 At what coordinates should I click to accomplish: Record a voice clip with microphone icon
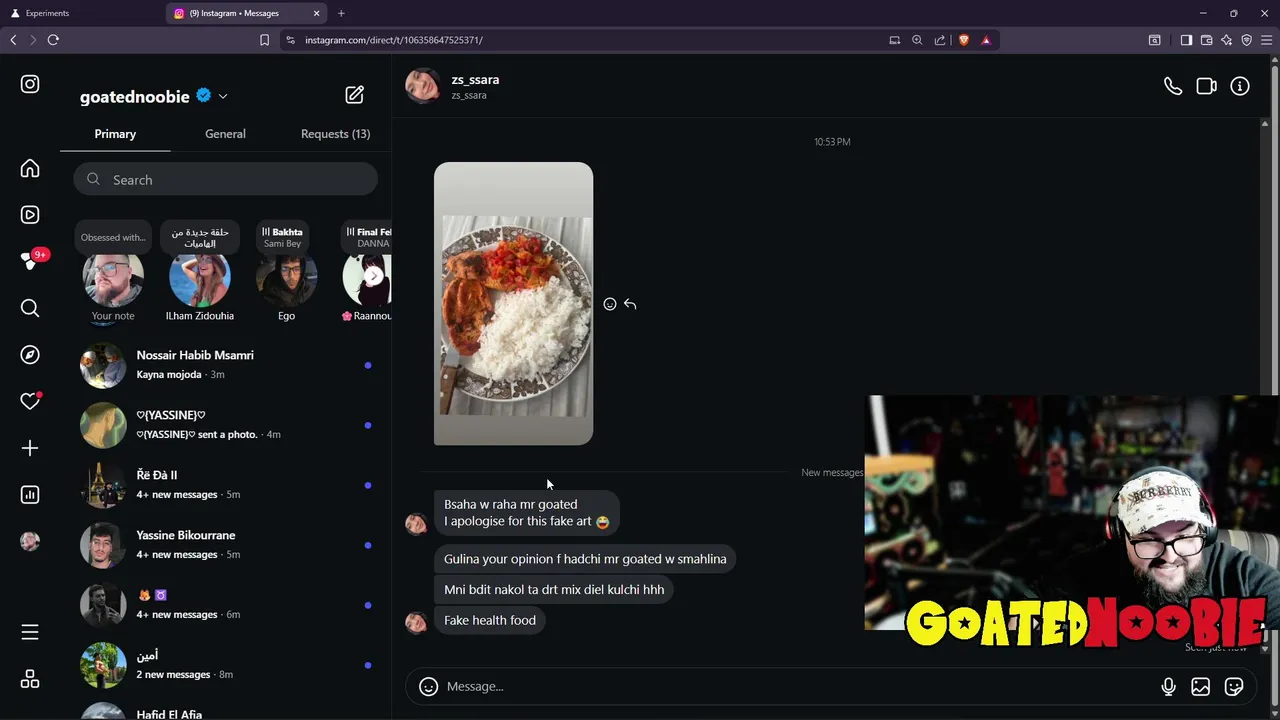tap(1168, 686)
